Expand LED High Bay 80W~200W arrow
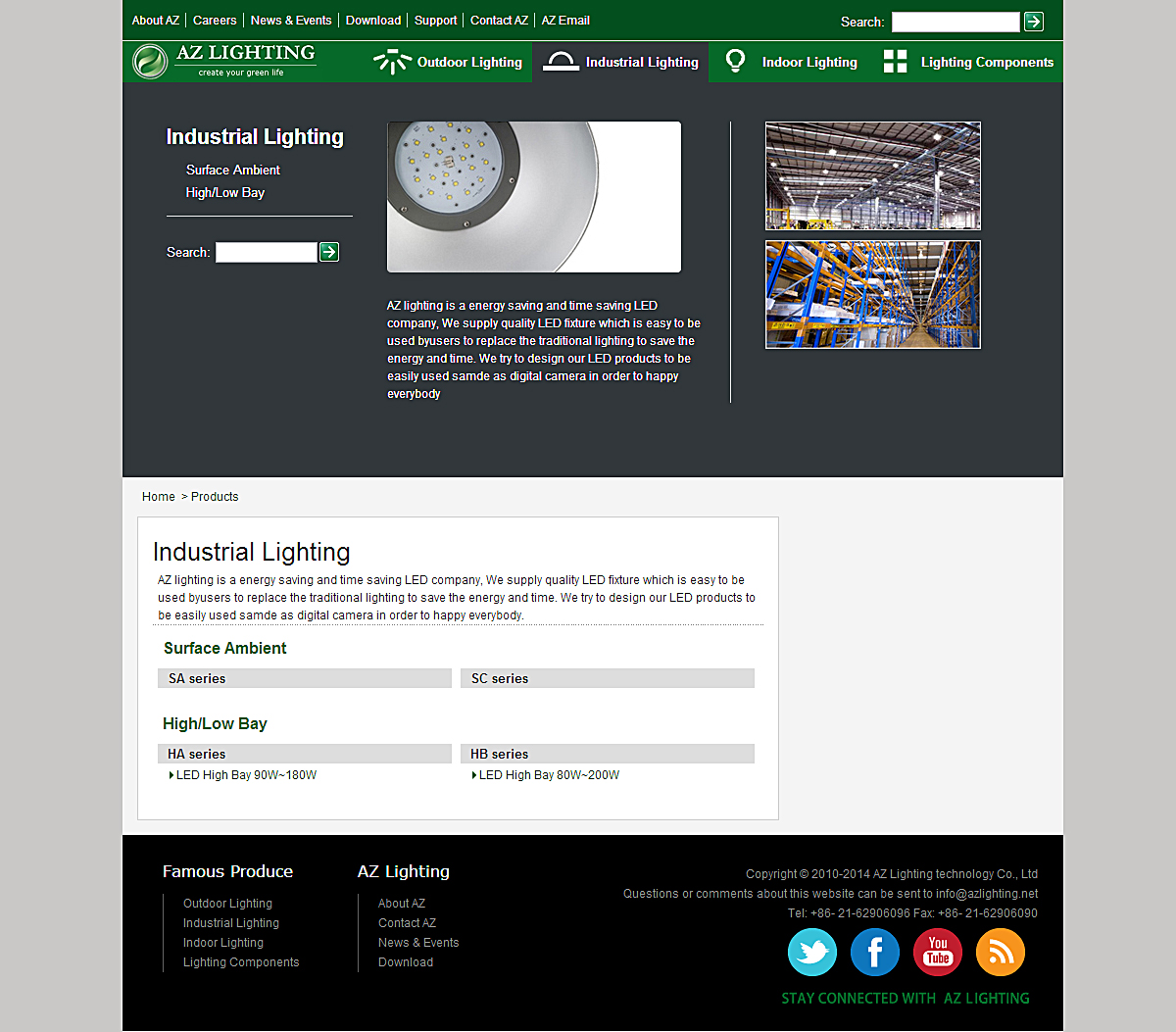The image size is (1176, 1032). [x=474, y=775]
